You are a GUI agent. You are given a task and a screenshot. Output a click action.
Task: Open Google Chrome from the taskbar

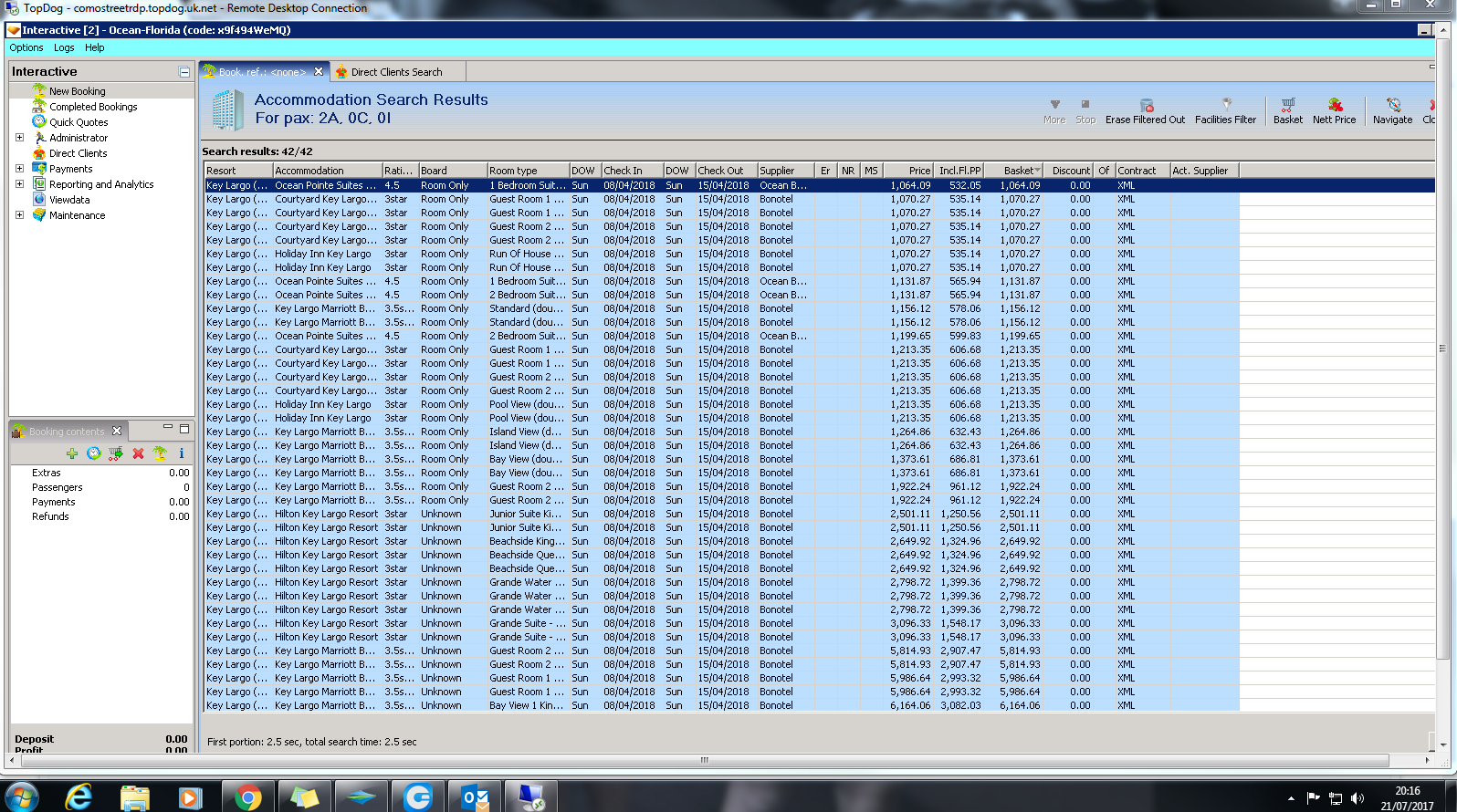(x=247, y=796)
